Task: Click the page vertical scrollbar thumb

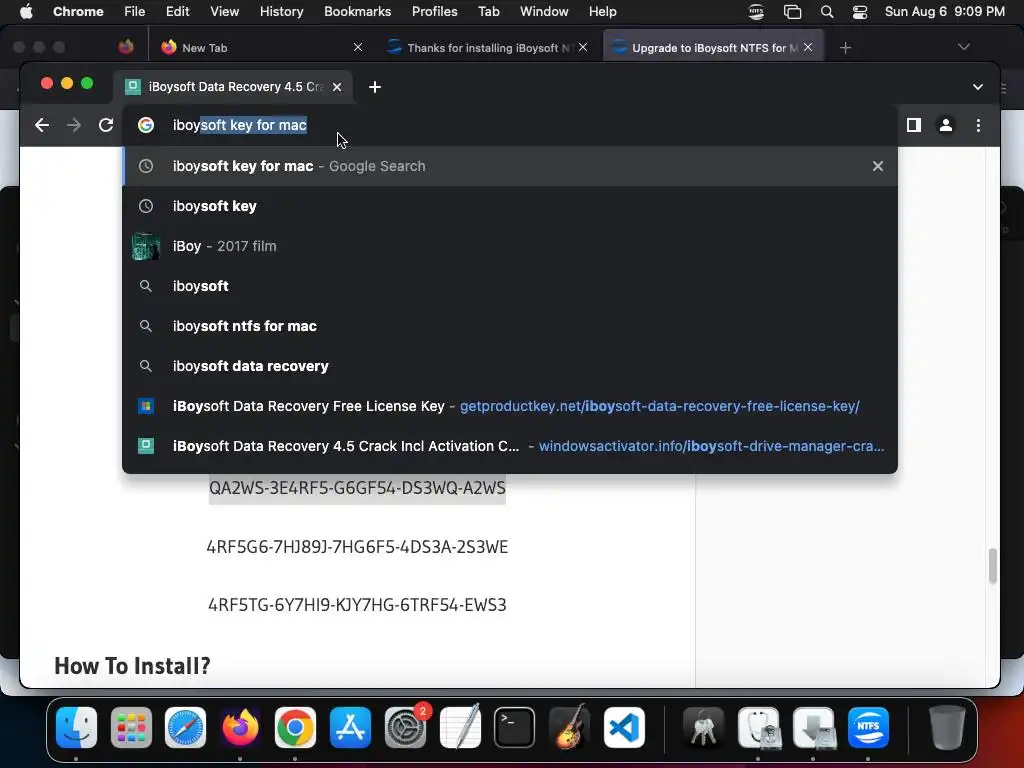Action: click(x=993, y=566)
